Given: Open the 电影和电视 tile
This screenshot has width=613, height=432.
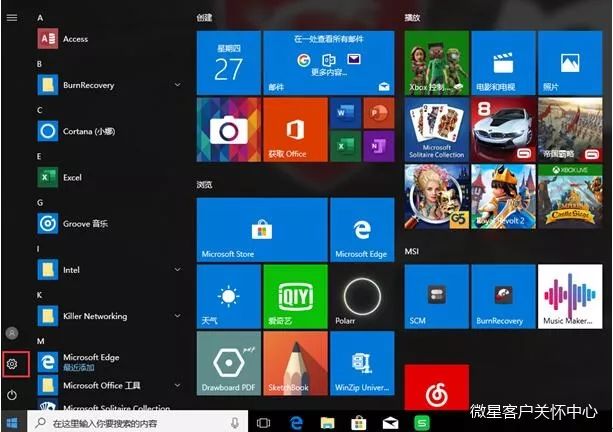Looking at the screenshot, I should coord(504,63).
